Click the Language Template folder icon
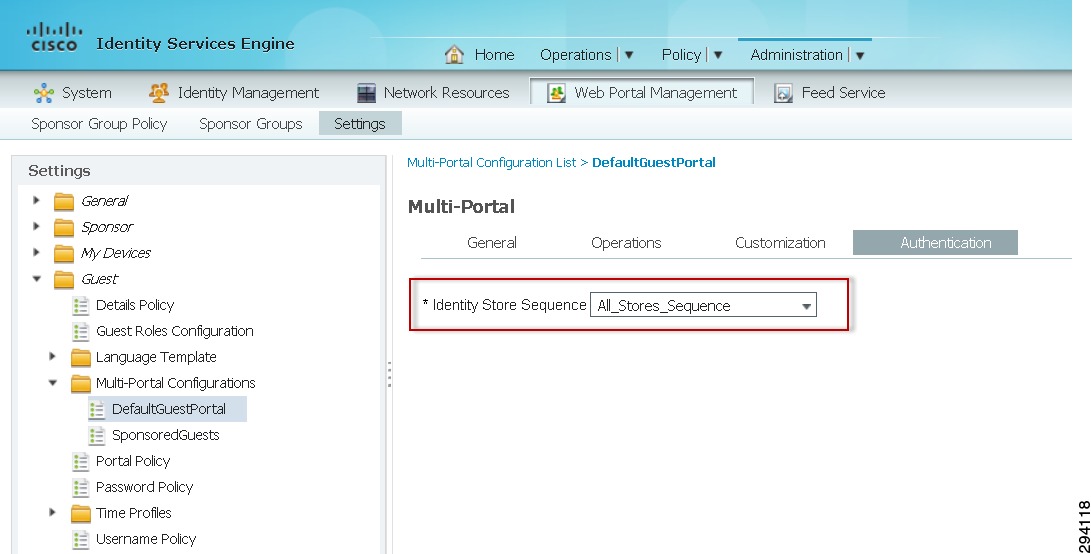 (x=81, y=357)
